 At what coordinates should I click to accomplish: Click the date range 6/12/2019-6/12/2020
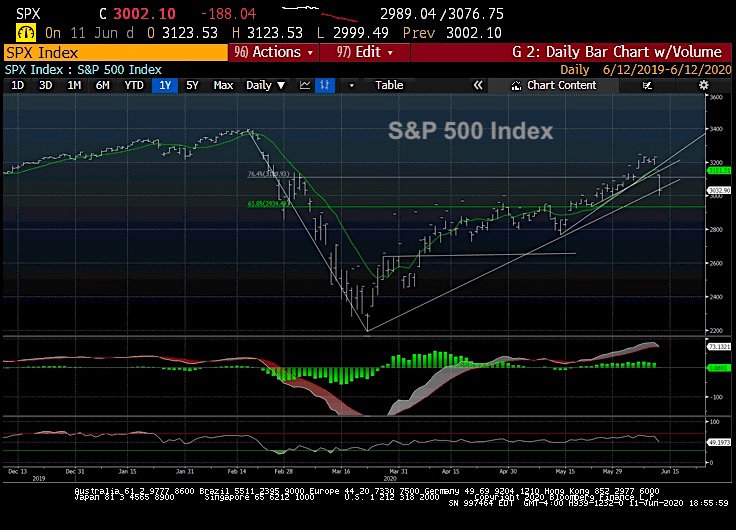pos(667,70)
